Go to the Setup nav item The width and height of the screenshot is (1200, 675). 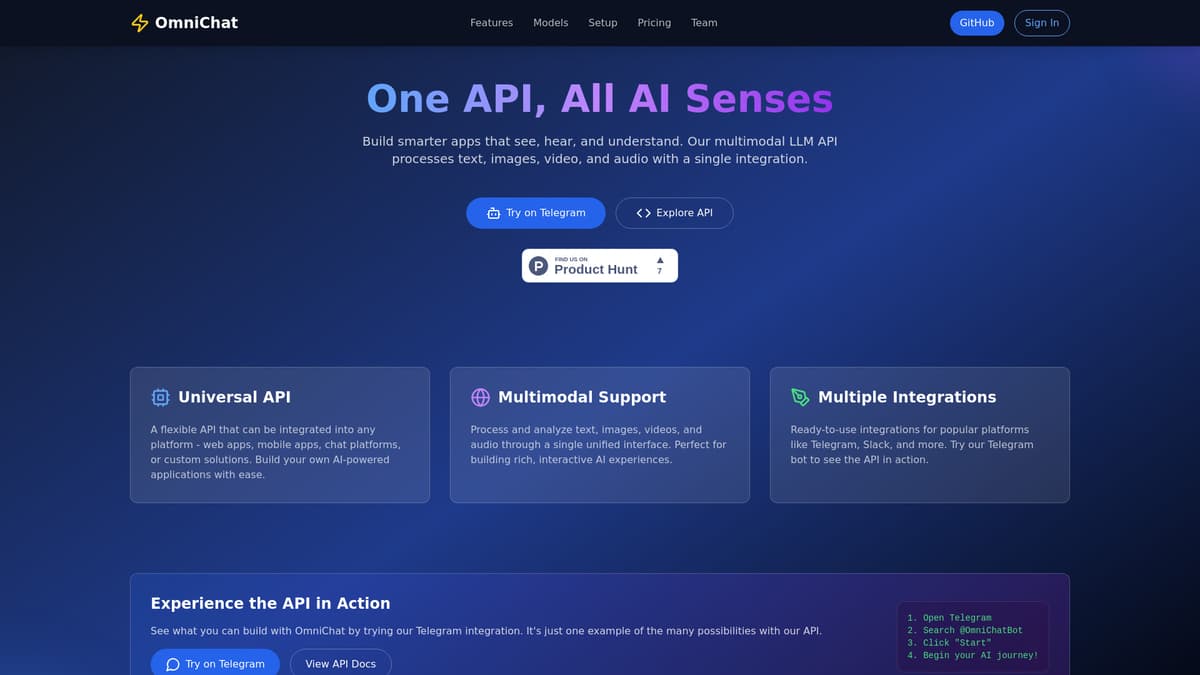point(602,23)
